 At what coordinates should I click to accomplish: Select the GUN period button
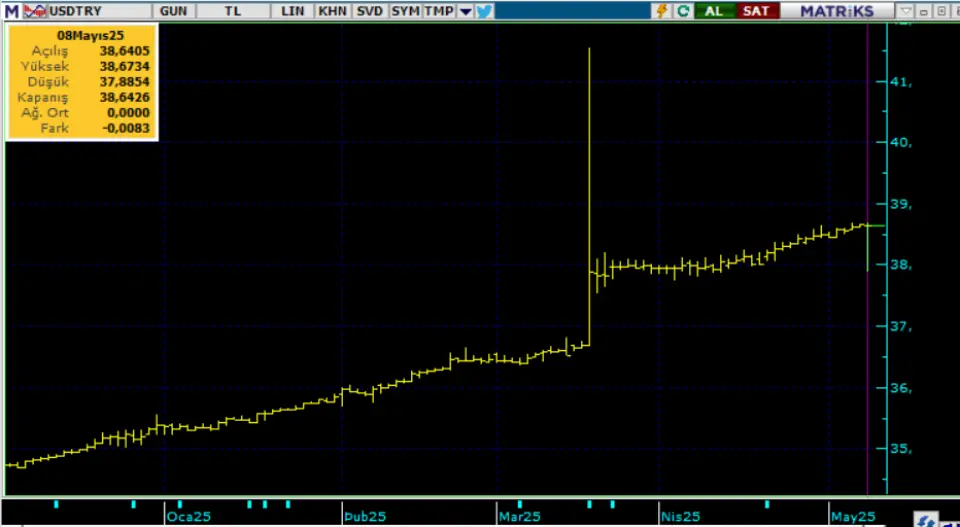(174, 11)
